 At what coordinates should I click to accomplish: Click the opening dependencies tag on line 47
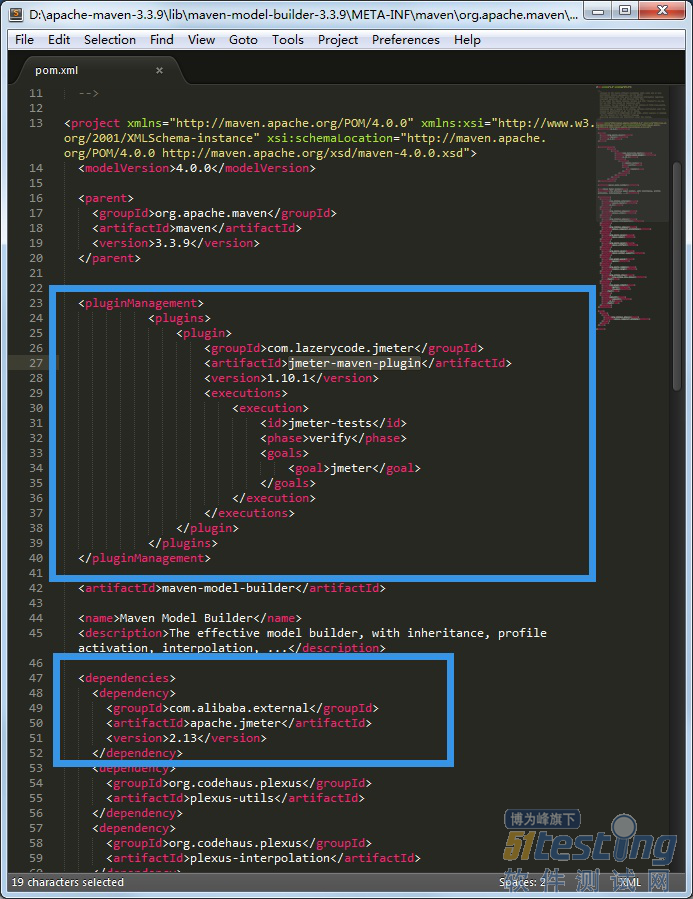click(127, 678)
